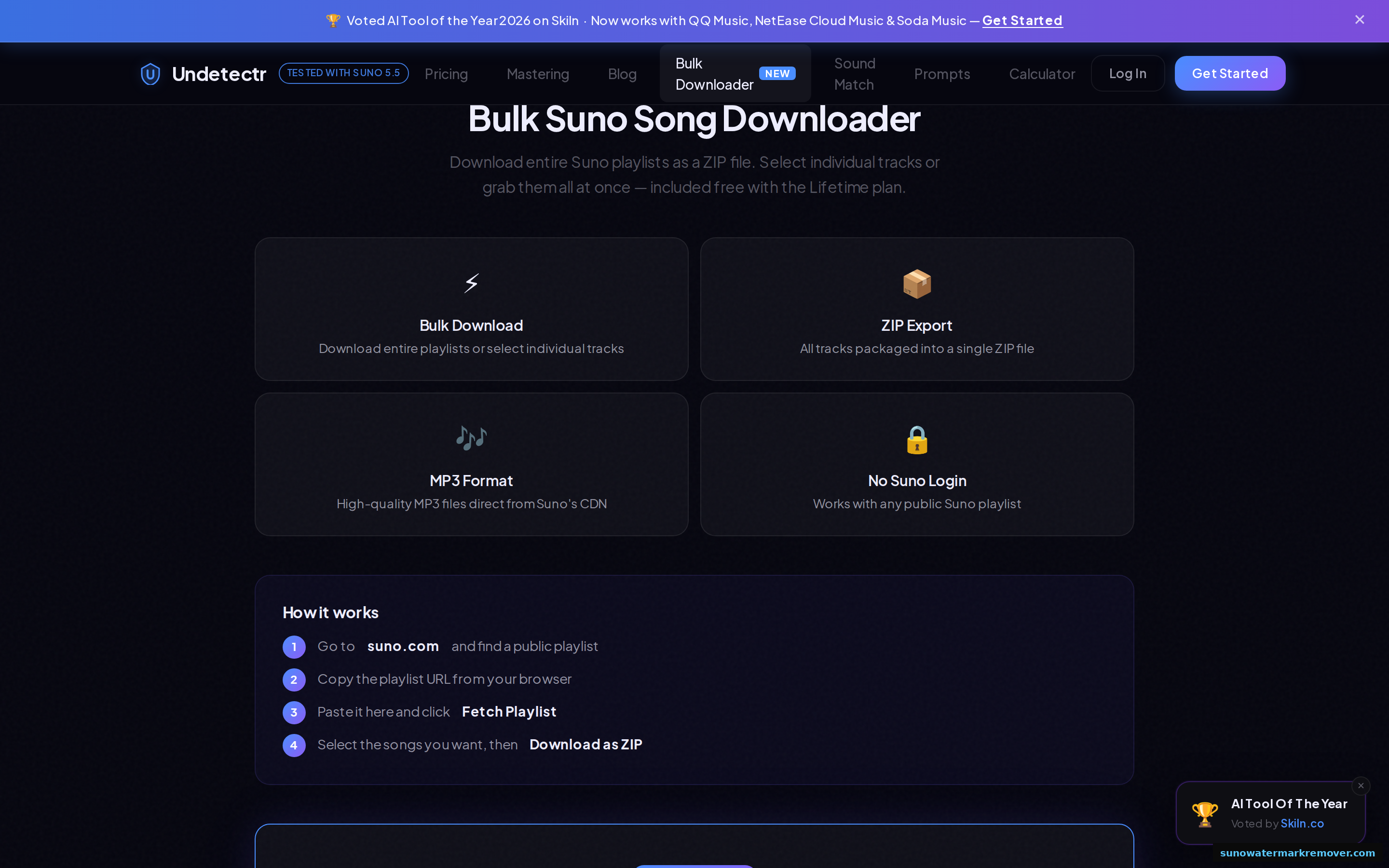The width and height of the screenshot is (1389, 868).
Task: Open Bulk Downloader nav item
Action: [x=735, y=73]
